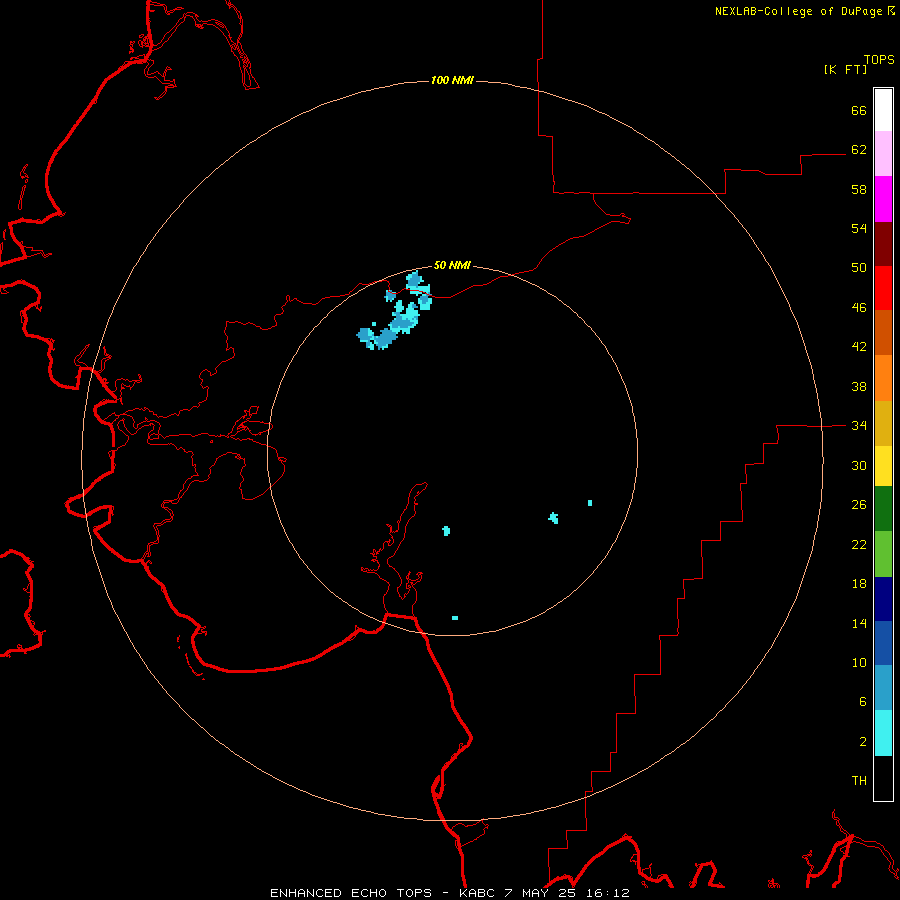This screenshot has height=900, width=900.
Task: Pick the magenta segment of the echo tops legend
Action: point(883,199)
